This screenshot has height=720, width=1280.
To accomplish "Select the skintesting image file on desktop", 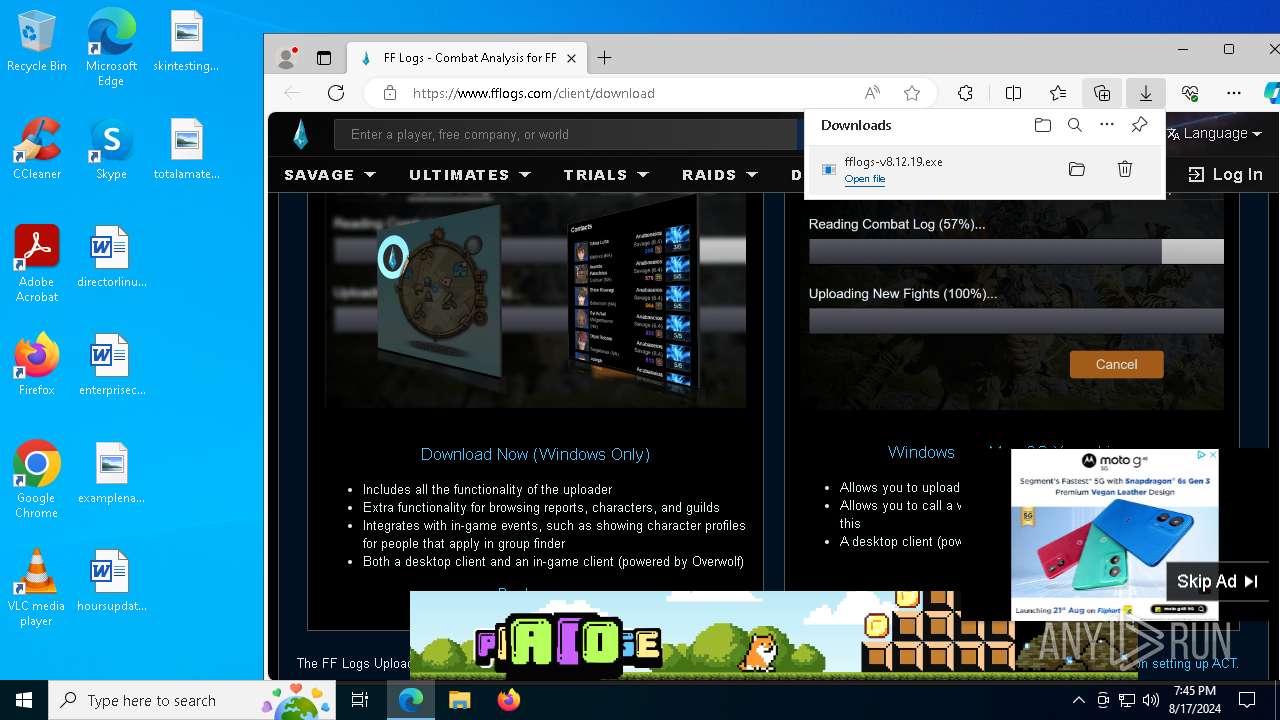I will (x=186, y=41).
